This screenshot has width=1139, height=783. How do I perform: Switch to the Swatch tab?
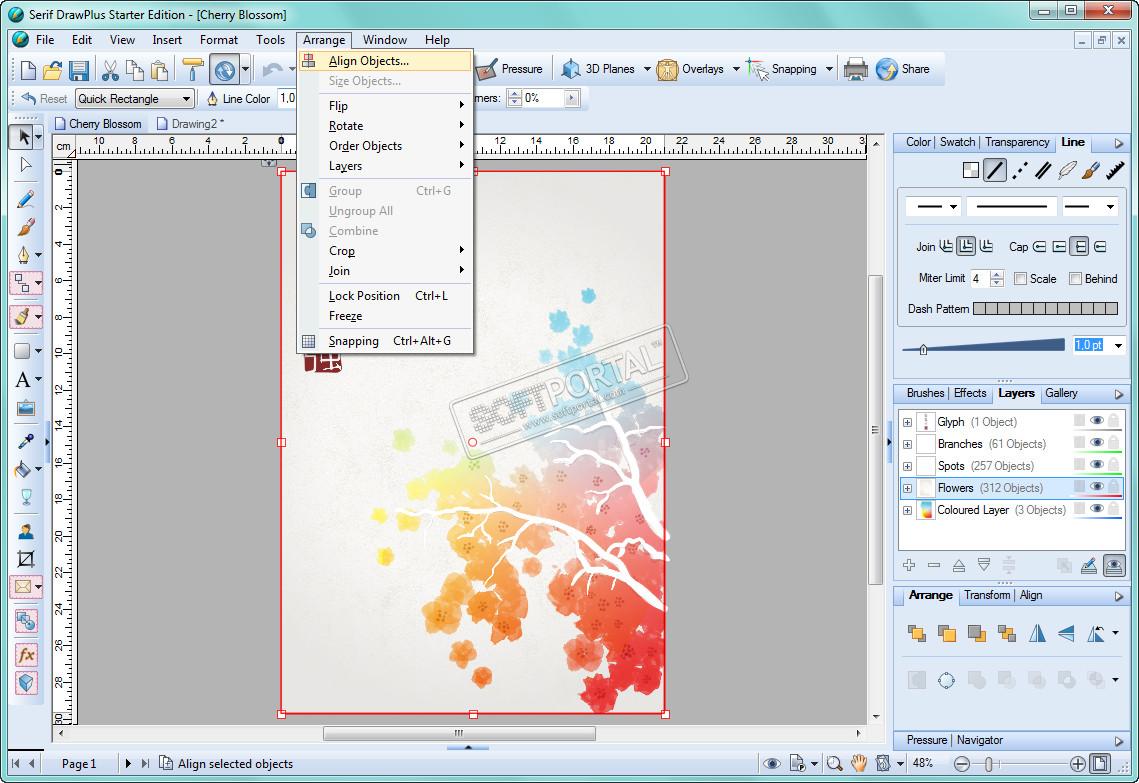[x=957, y=142]
